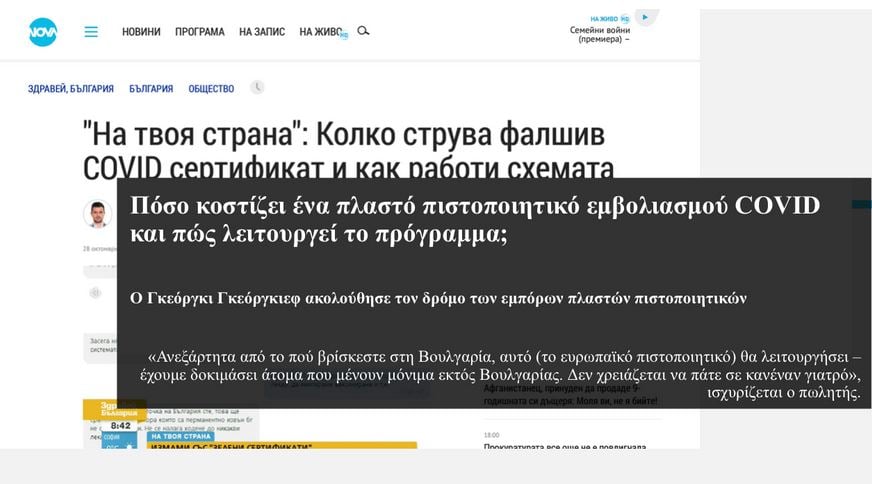872x484 pixels.
Task: Play the live stream button
Action: [x=646, y=17]
